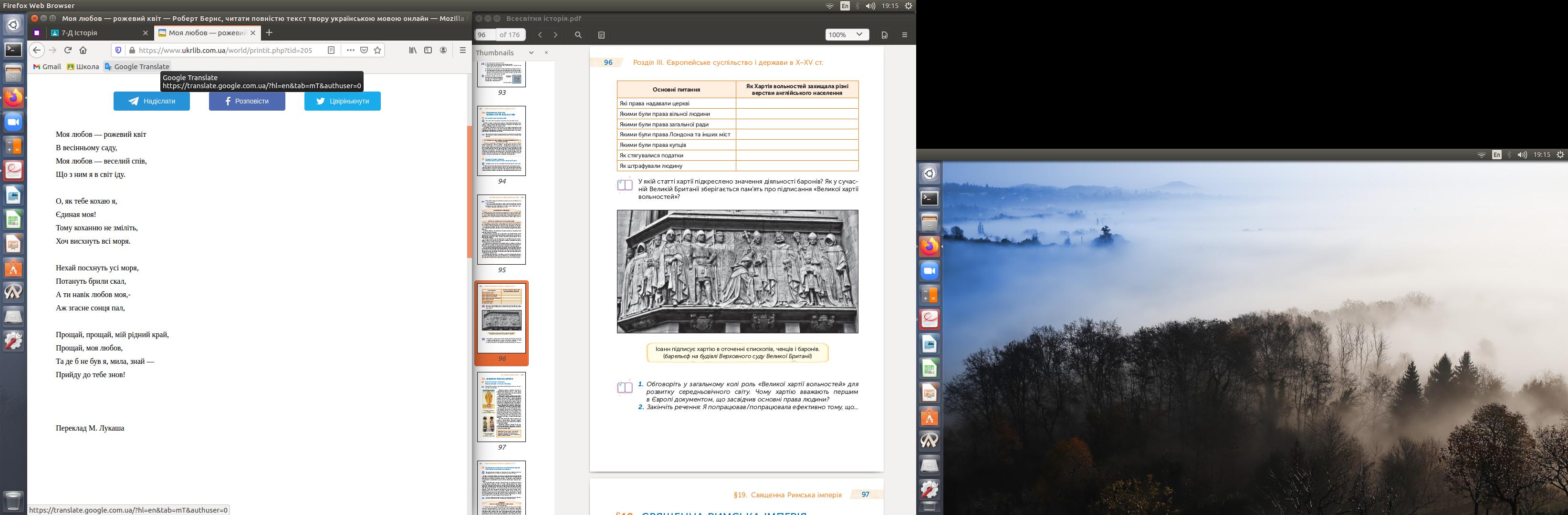Open page actions three-dots menu
Image resolution: width=1568 pixels, height=515 pixels.
350,51
